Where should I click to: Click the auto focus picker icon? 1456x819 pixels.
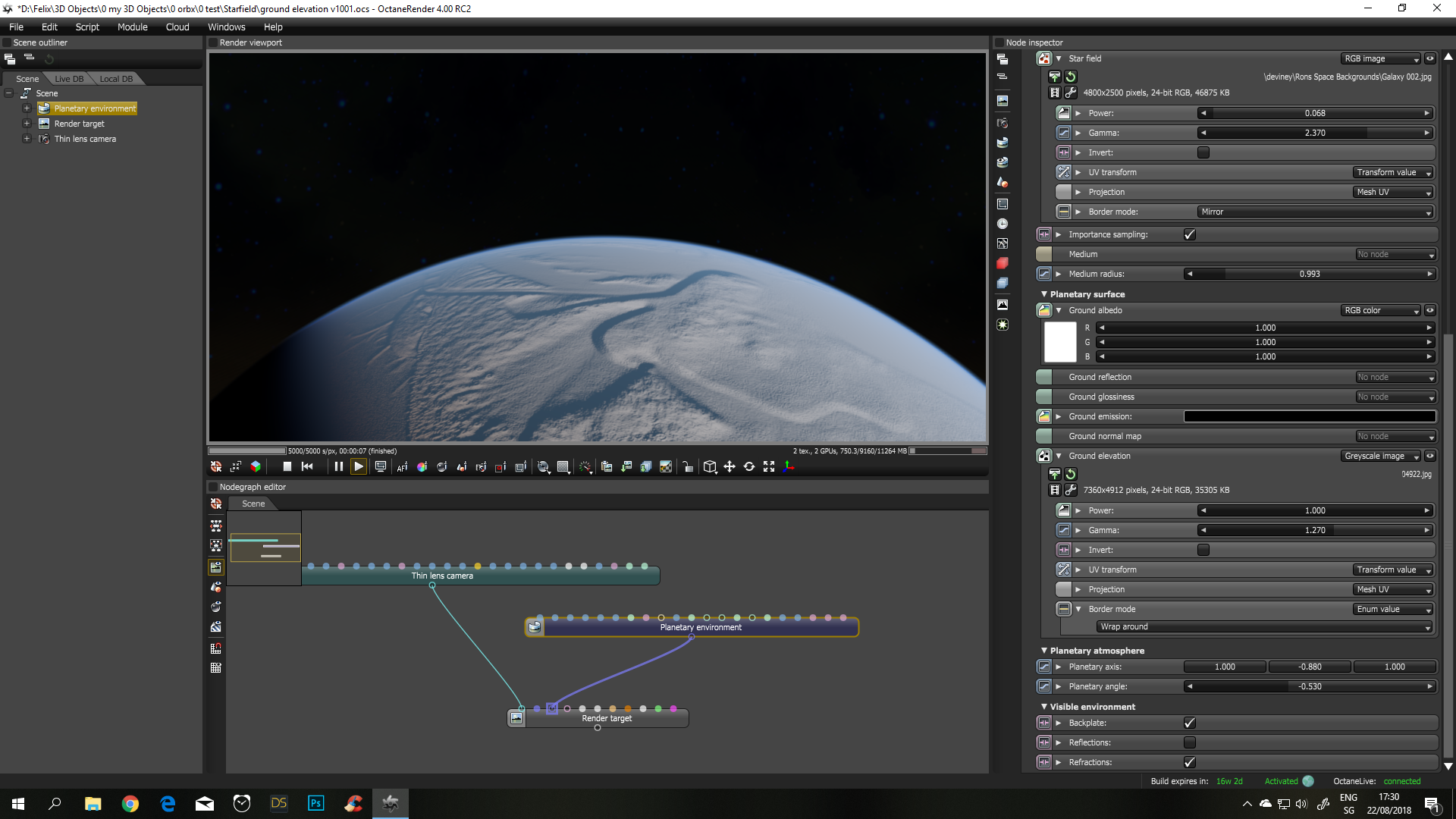pos(402,467)
